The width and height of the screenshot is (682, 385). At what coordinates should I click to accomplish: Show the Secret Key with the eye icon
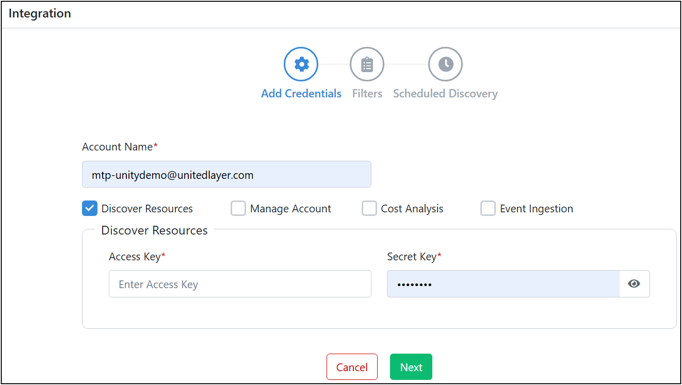click(x=634, y=284)
